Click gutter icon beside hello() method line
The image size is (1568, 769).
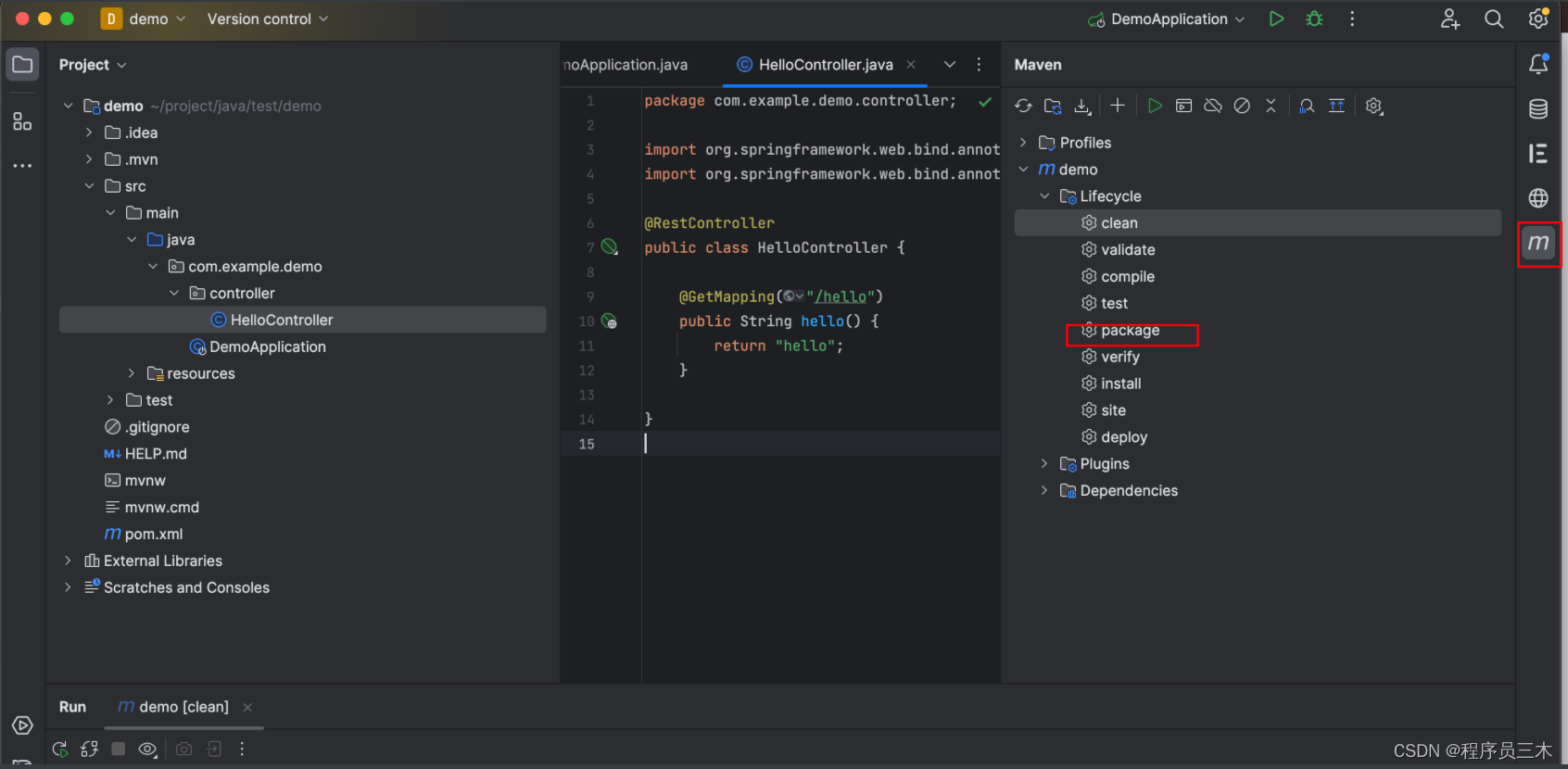(x=609, y=321)
